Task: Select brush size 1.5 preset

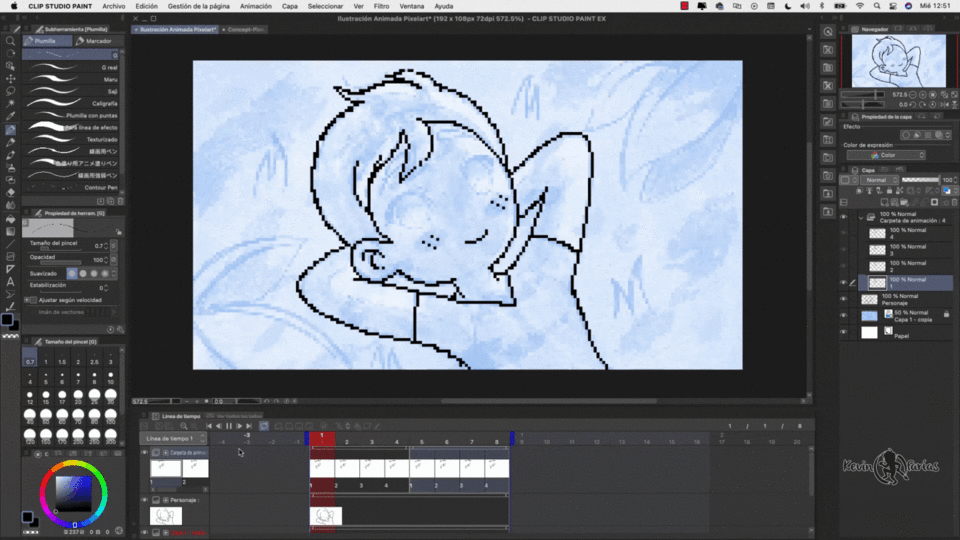Action: pos(62,358)
